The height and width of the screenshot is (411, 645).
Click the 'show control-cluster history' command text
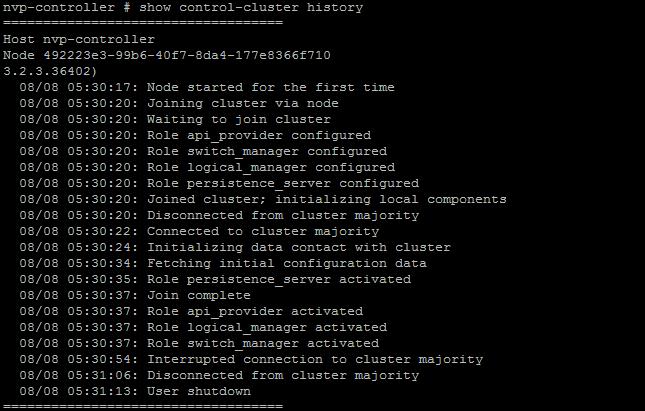pyautogui.click(x=251, y=7)
